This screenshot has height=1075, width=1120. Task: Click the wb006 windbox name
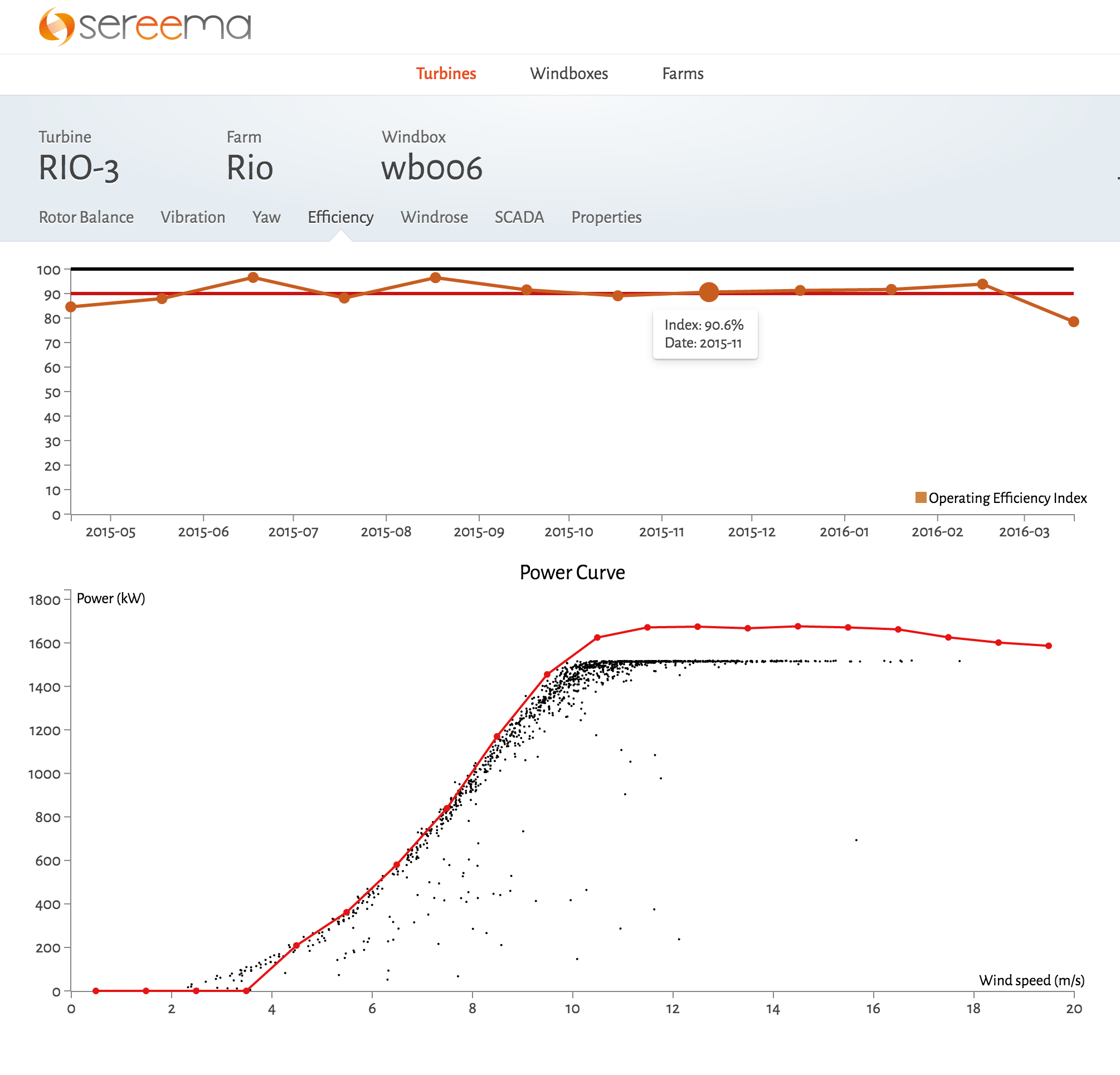(432, 168)
